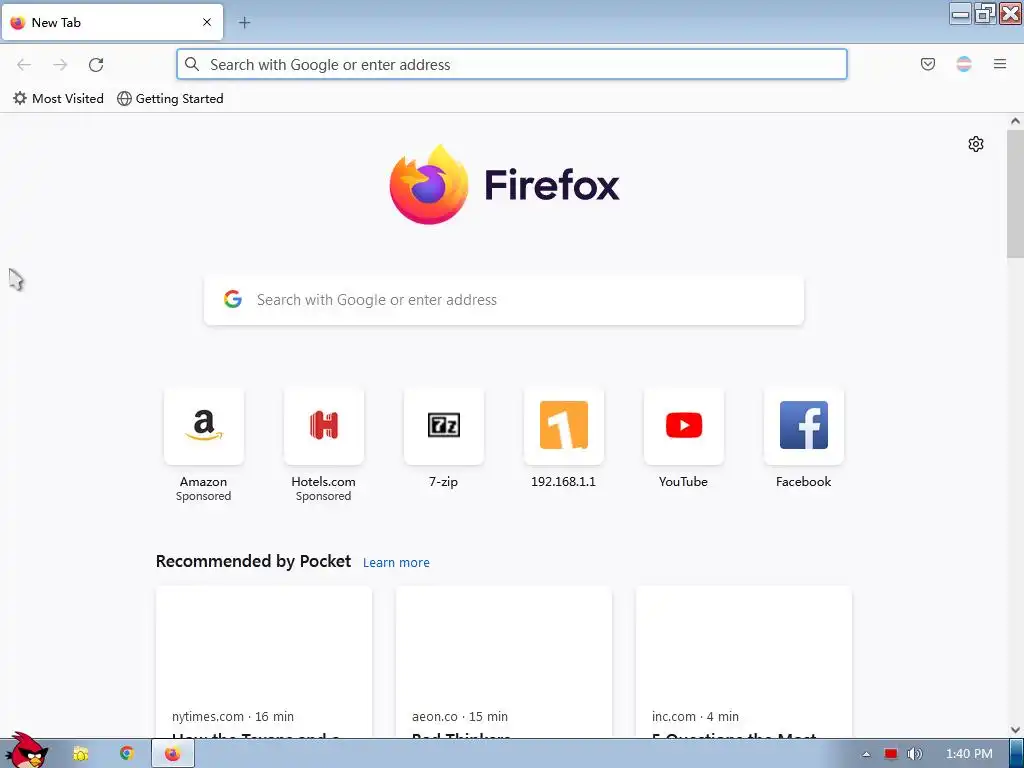This screenshot has width=1024, height=768.
Task: Click the Google G icon in search box
Action: 232,299
